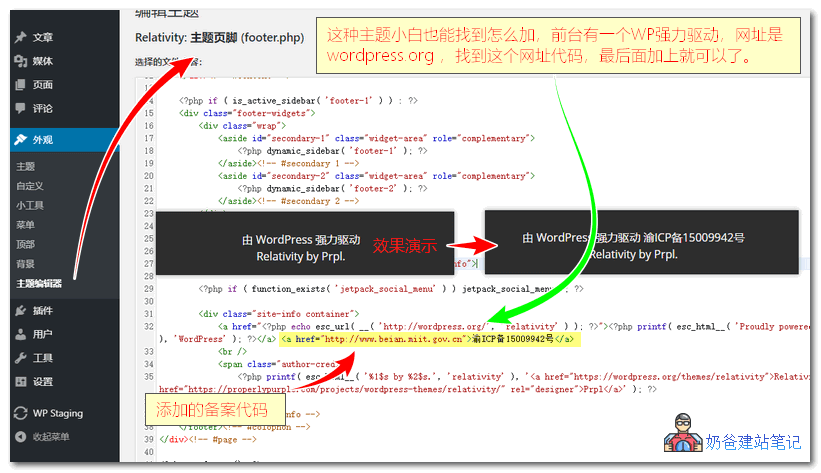821x473 pixels.
Task: Click the WP Staging refresh icon
Action: click(x=20, y=413)
